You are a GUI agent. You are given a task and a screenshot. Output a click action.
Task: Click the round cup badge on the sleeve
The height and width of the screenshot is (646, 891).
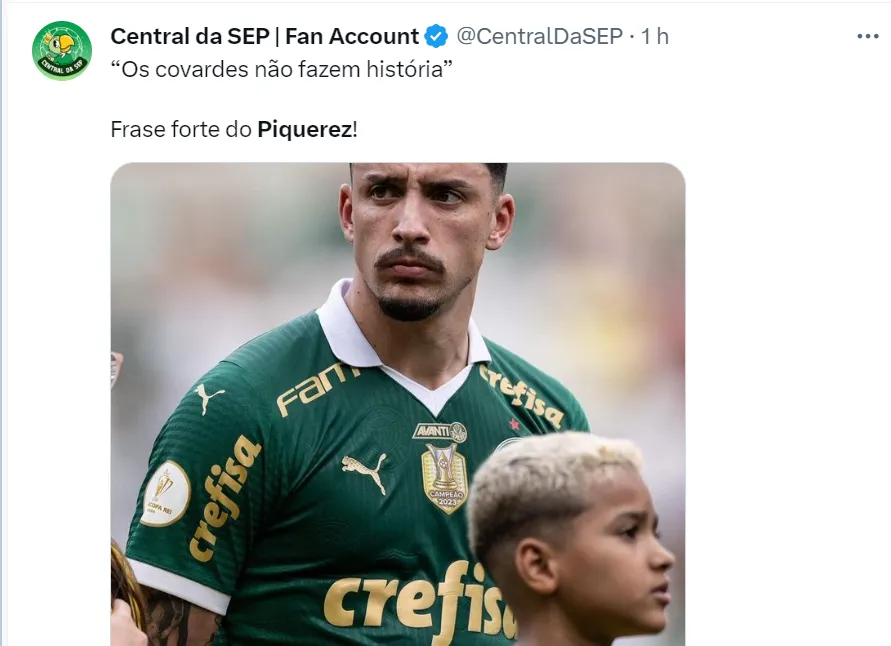point(165,492)
